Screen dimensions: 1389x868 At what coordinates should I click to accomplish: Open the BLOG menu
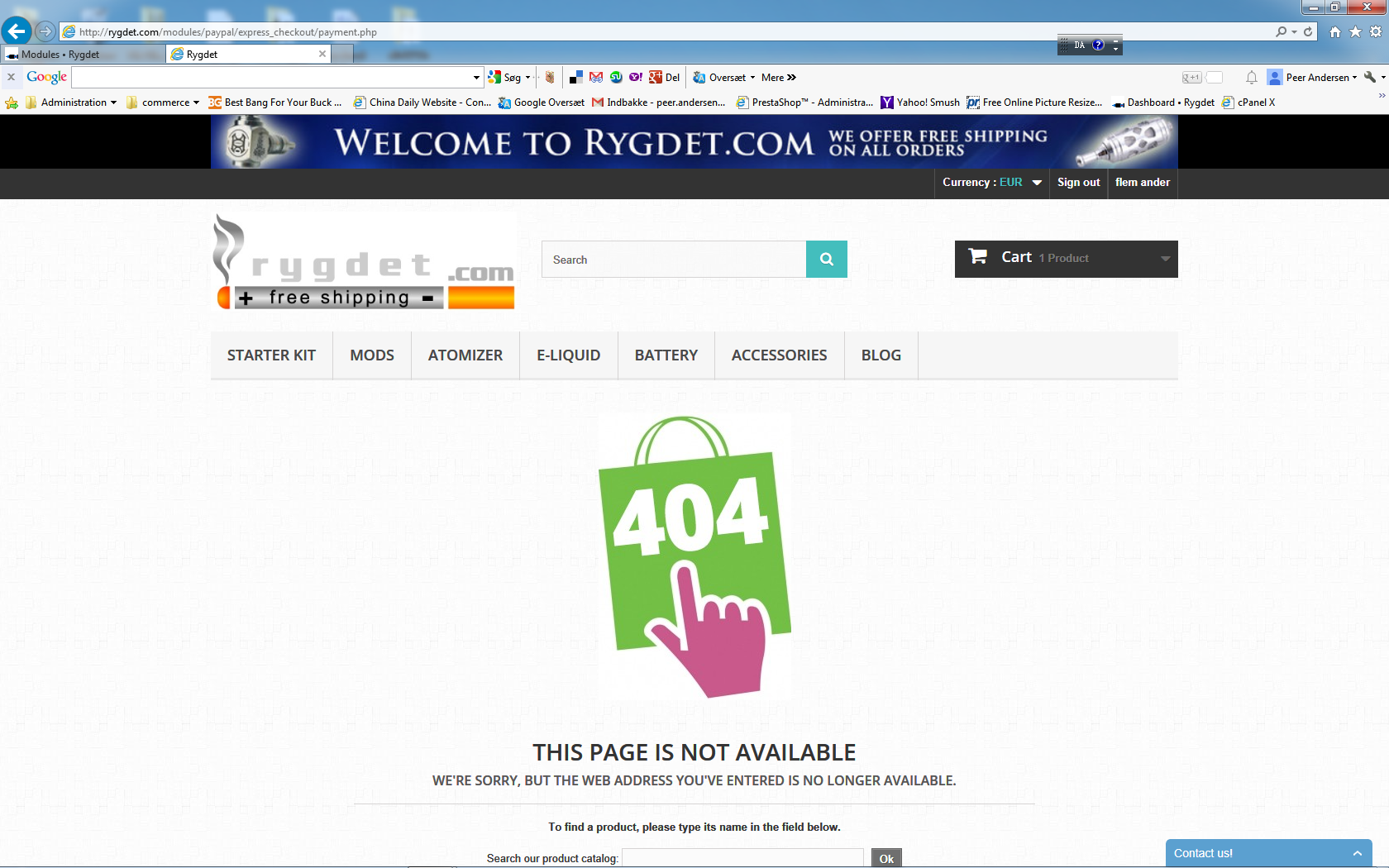coord(881,355)
